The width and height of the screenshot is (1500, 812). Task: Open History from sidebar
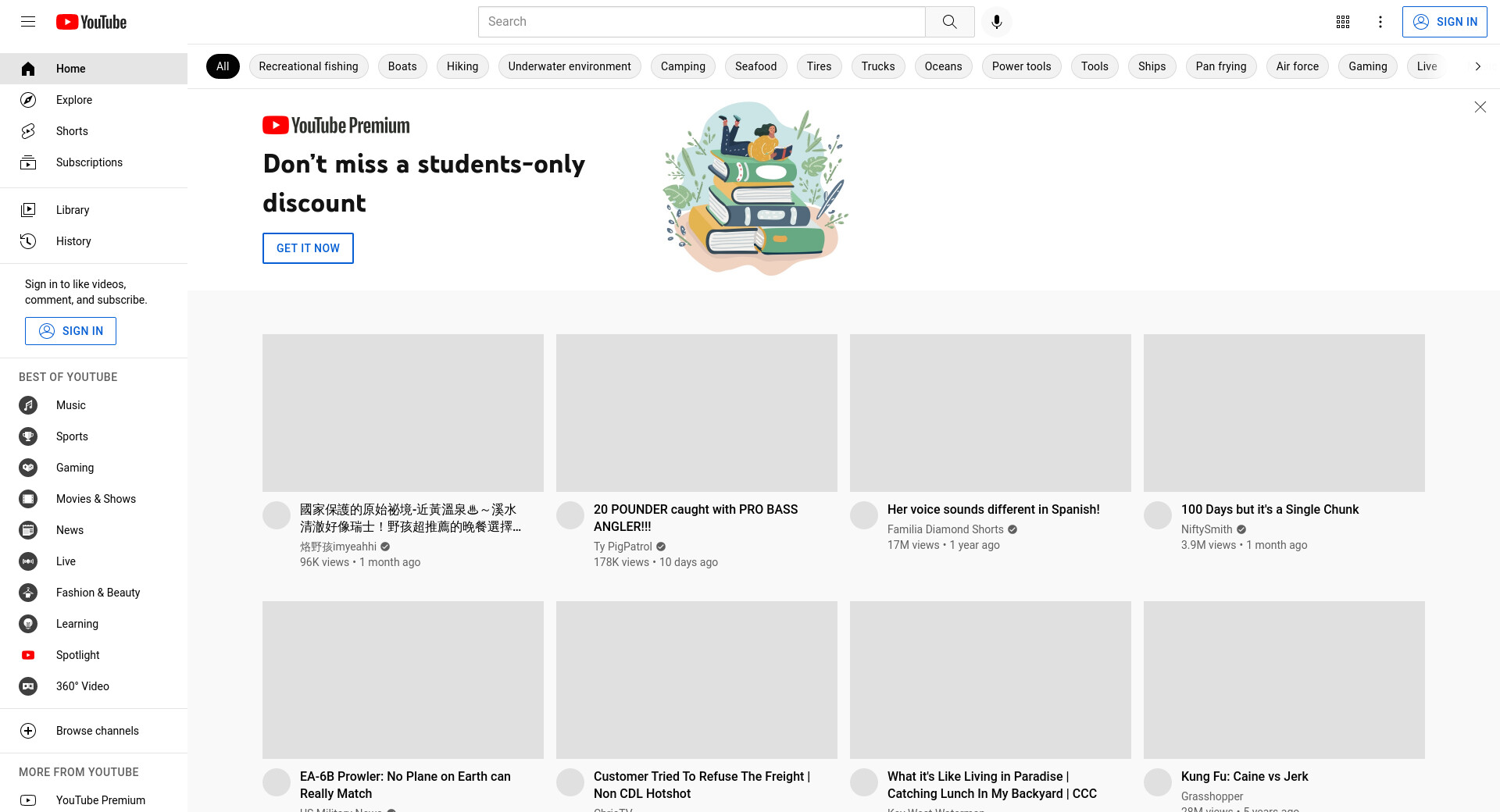click(94, 241)
